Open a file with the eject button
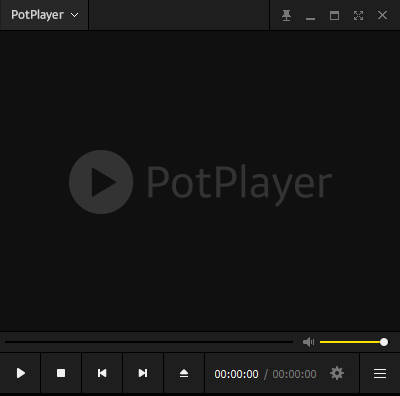The width and height of the screenshot is (400, 396). (x=184, y=373)
